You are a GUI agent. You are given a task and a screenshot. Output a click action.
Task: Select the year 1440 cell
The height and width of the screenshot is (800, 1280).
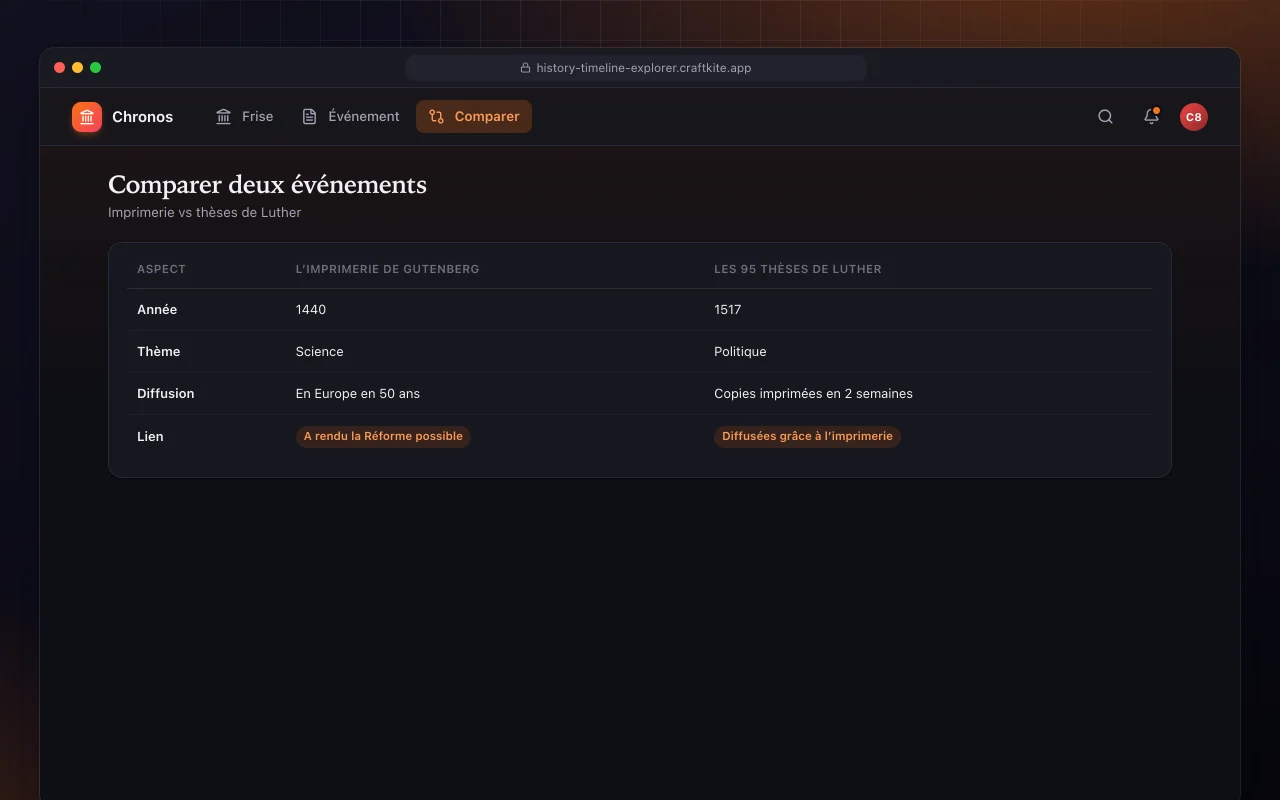pos(311,310)
